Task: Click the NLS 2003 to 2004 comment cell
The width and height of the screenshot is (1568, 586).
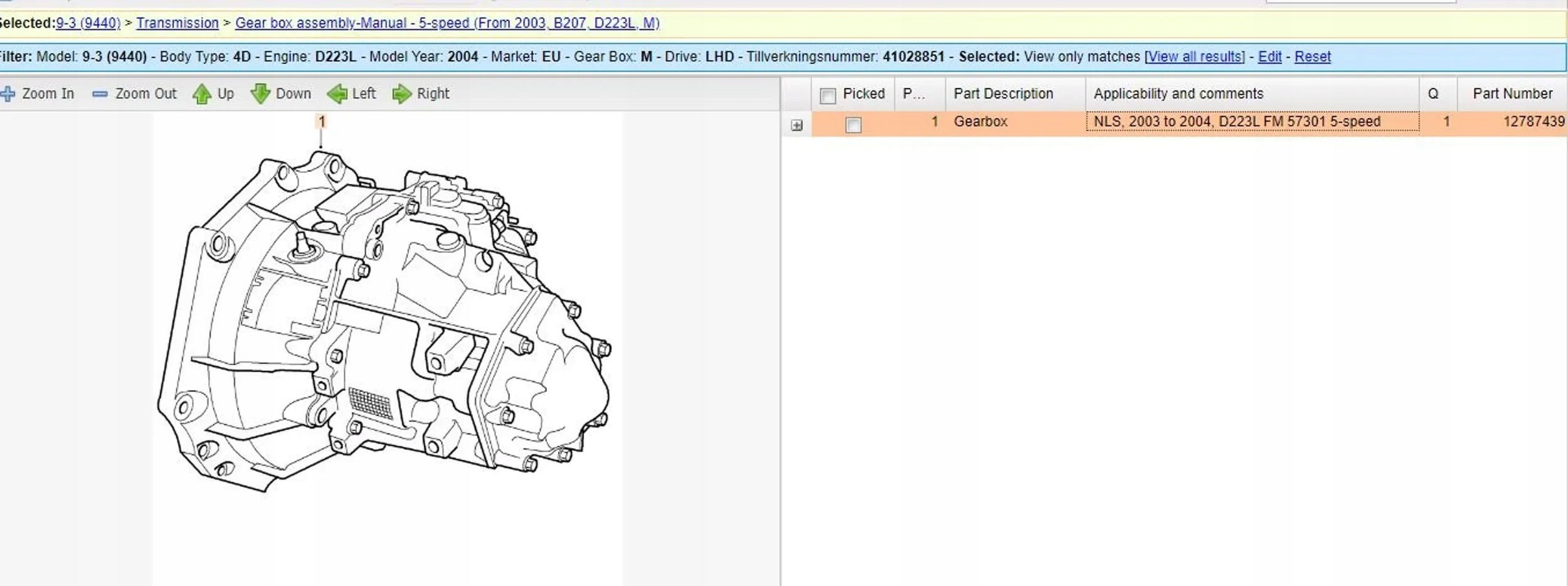Action: click(x=1252, y=122)
